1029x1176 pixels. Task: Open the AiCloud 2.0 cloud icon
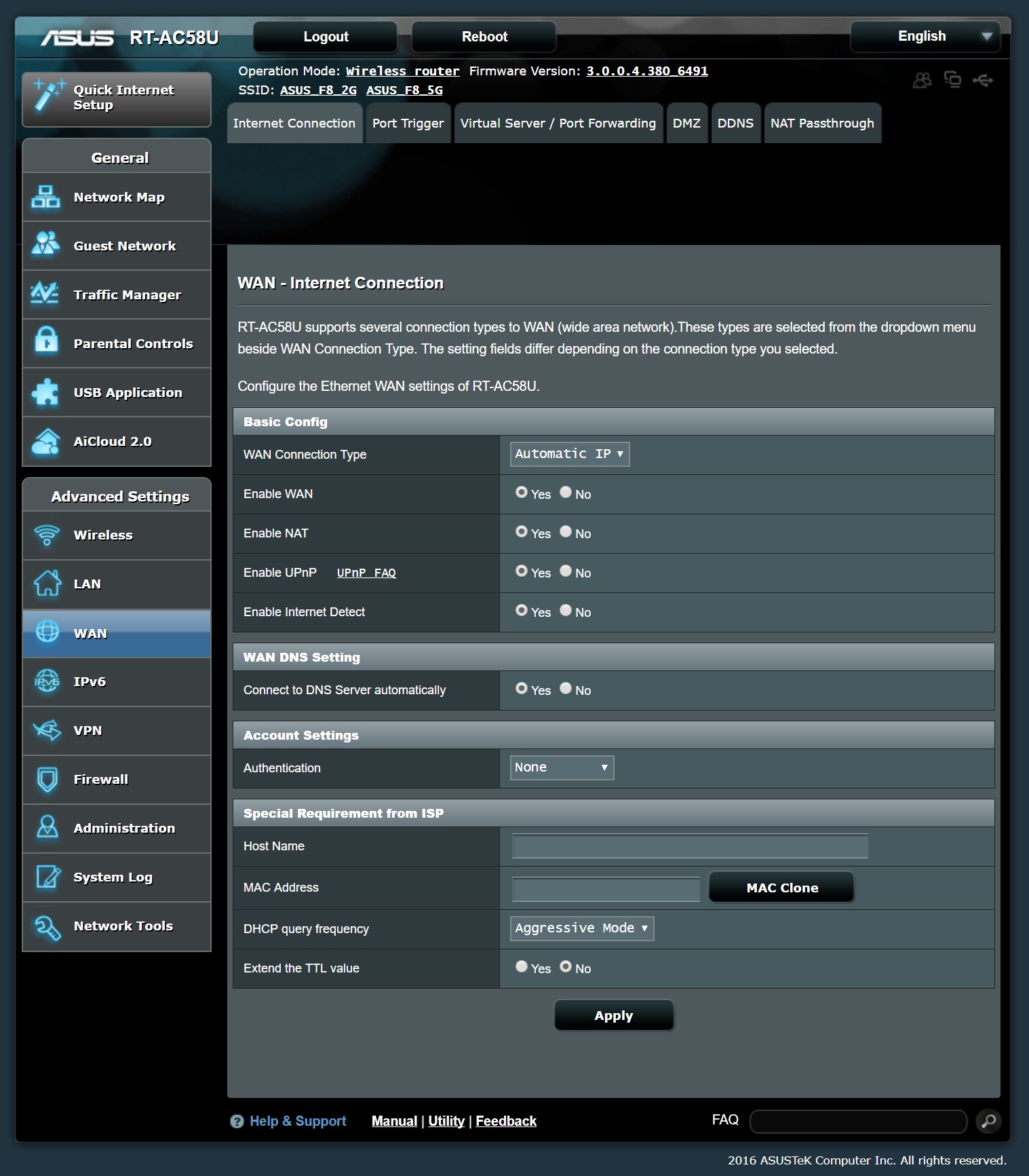click(45, 441)
